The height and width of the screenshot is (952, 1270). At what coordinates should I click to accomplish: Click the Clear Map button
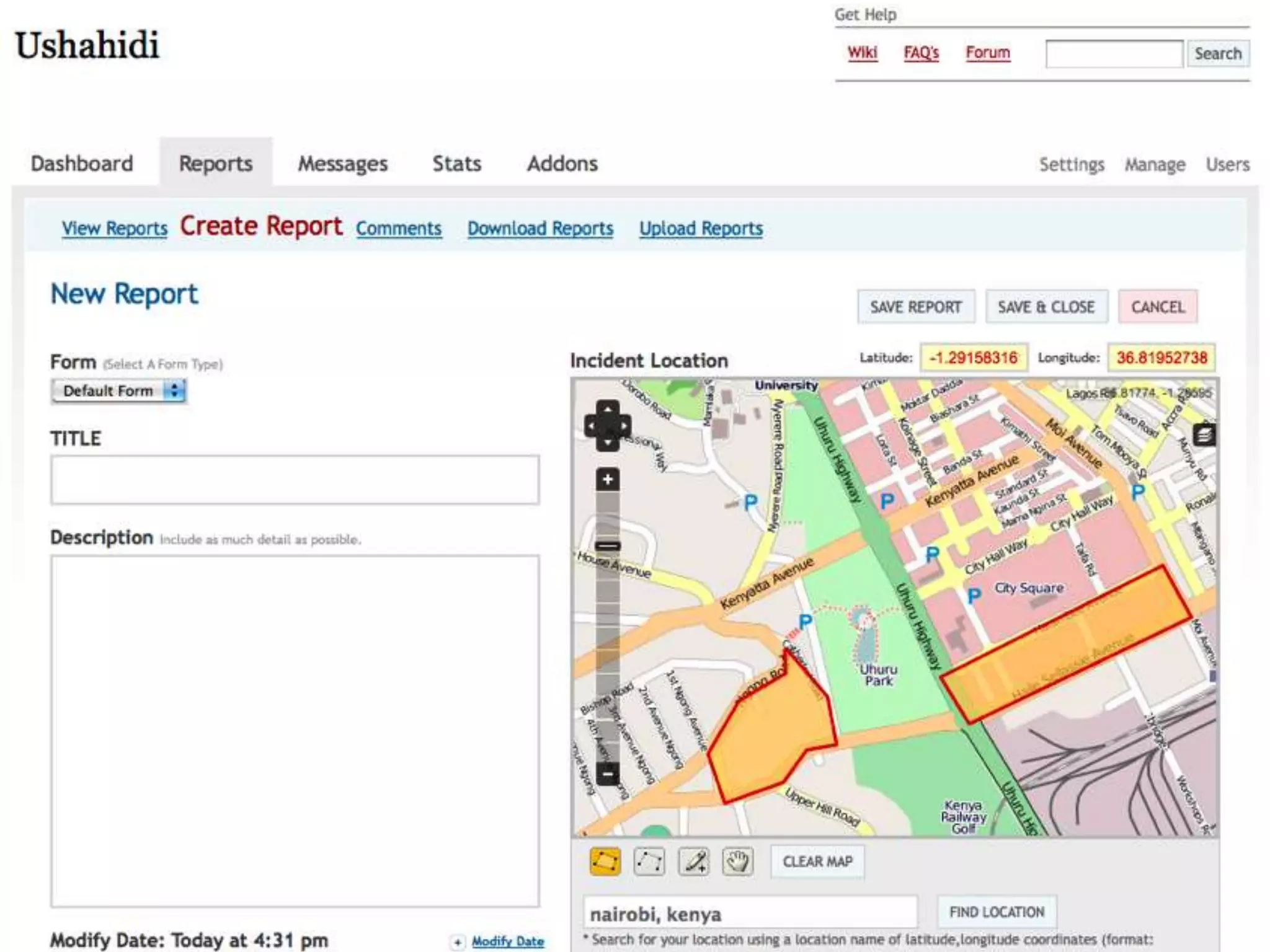817,862
